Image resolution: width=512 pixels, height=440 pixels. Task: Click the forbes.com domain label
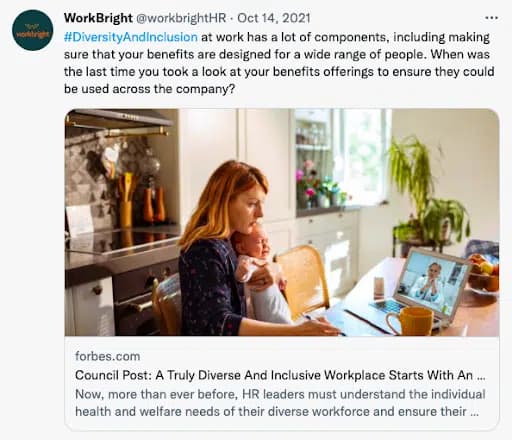click(107, 356)
